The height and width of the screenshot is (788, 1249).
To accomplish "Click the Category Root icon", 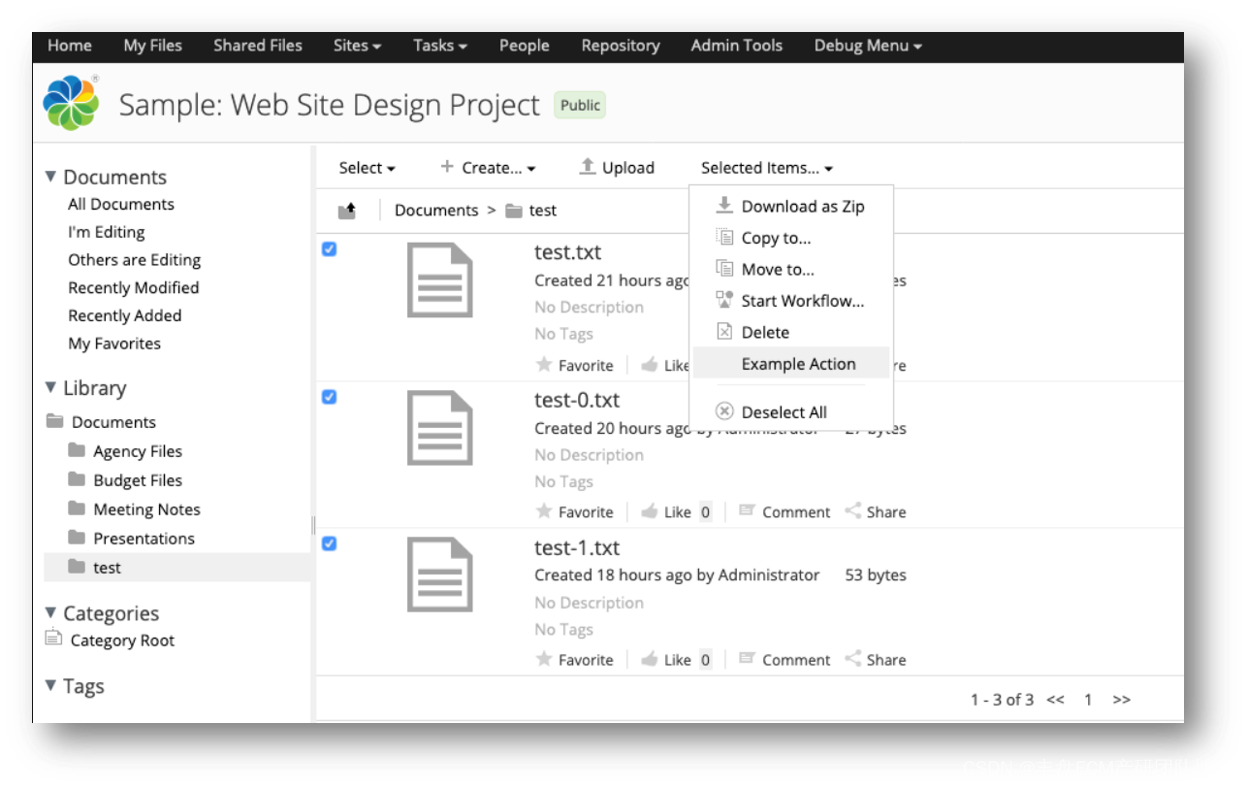I will pos(54,637).
